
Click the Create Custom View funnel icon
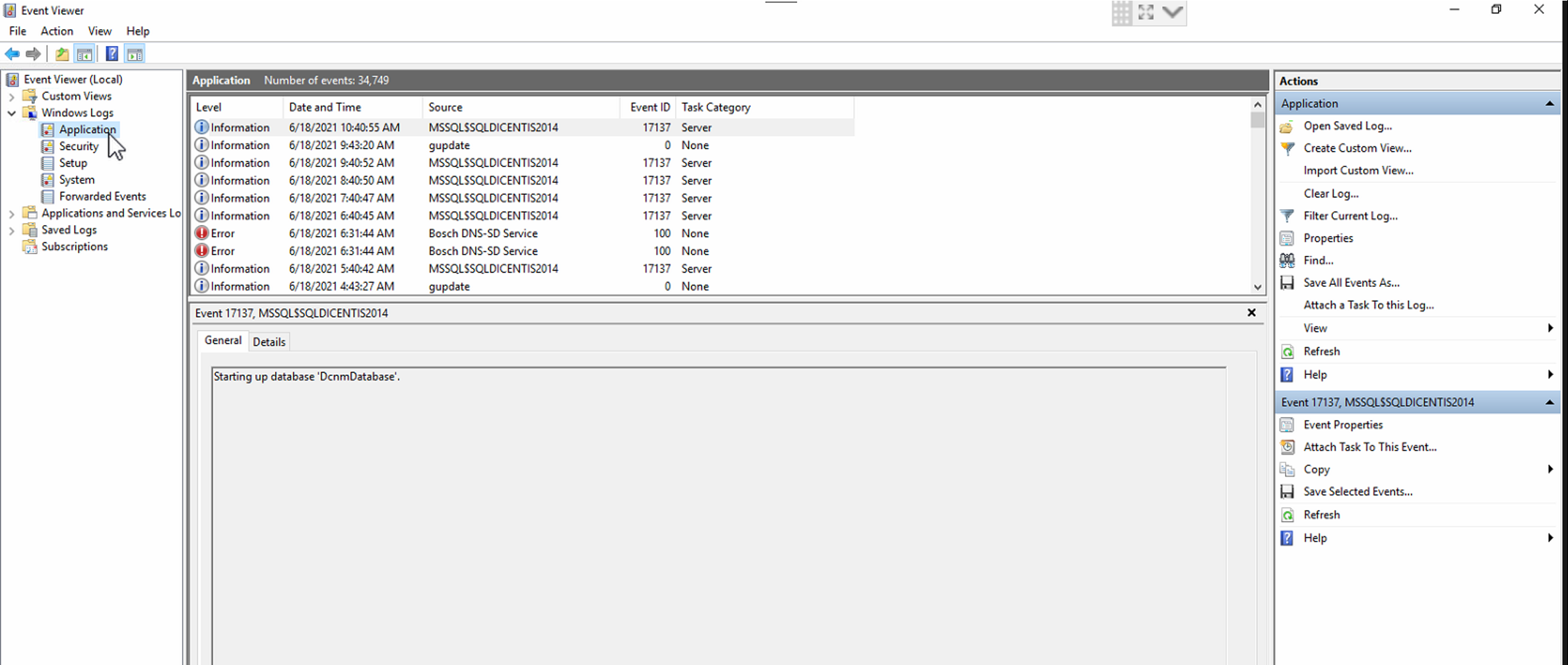pyautogui.click(x=1287, y=148)
